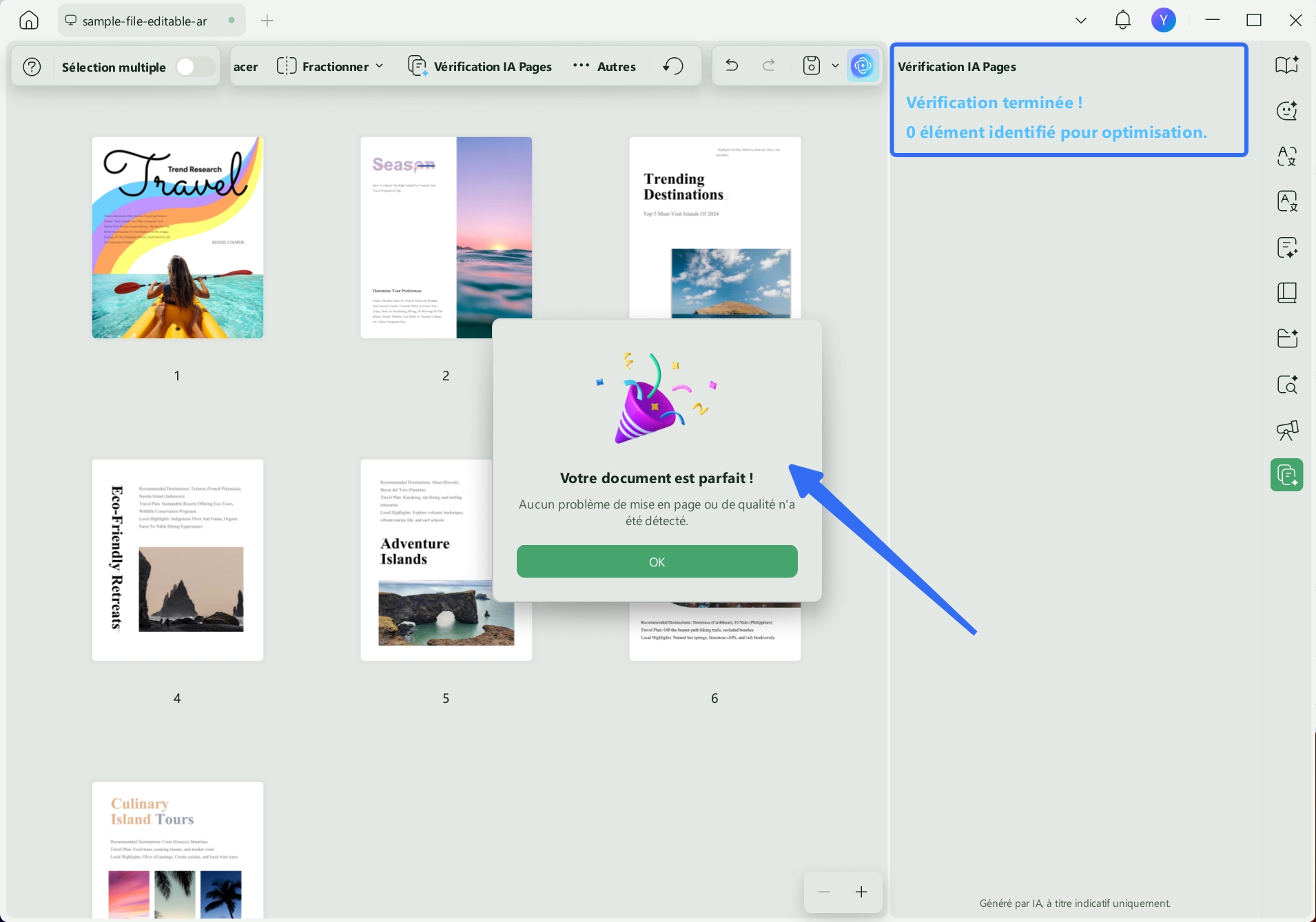Open Autres more options menu
This screenshot has height=922, width=1316.
(x=604, y=66)
